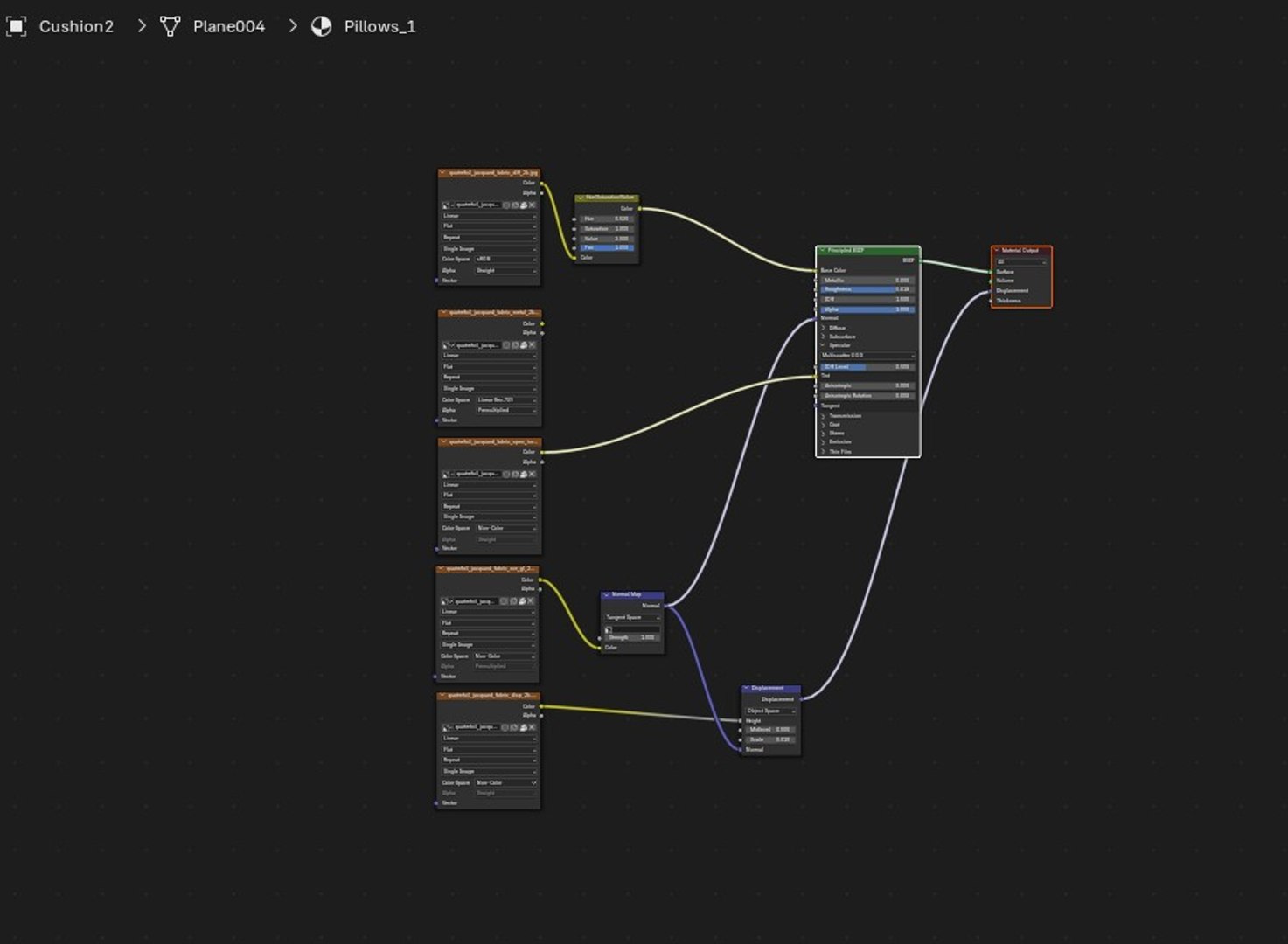This screenshot has height=944, width=1288.
Task: Toggle fake user on the metal texture image
Action: point(506,345)
